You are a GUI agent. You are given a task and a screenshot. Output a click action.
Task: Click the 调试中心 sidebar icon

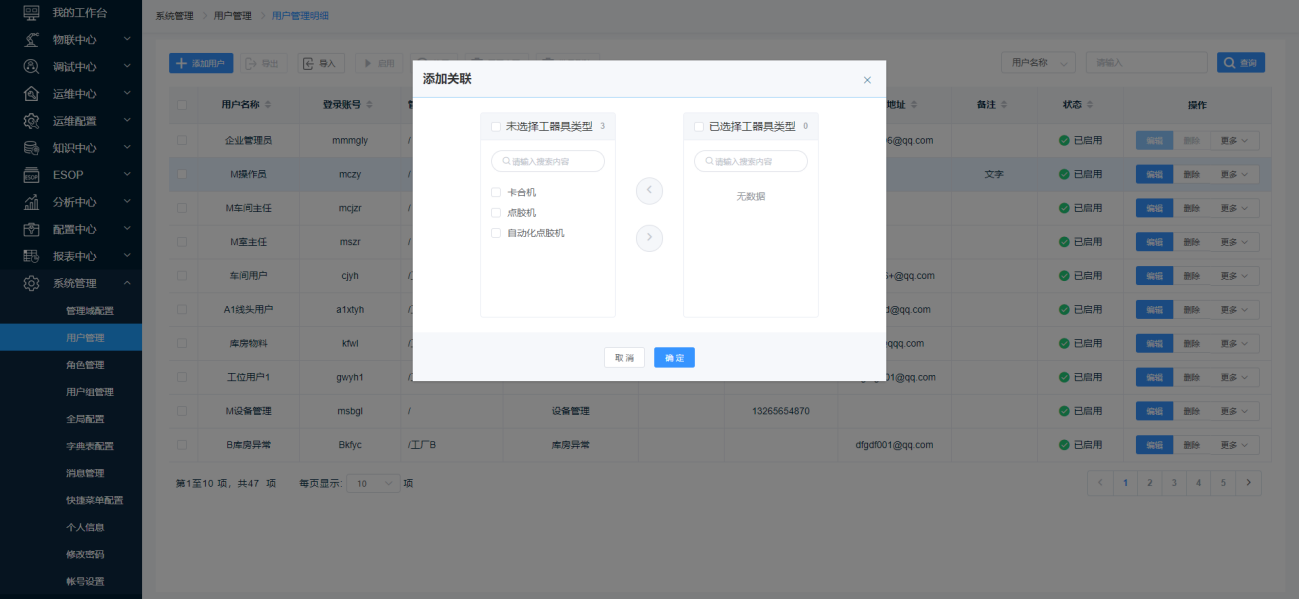(32, 67)
